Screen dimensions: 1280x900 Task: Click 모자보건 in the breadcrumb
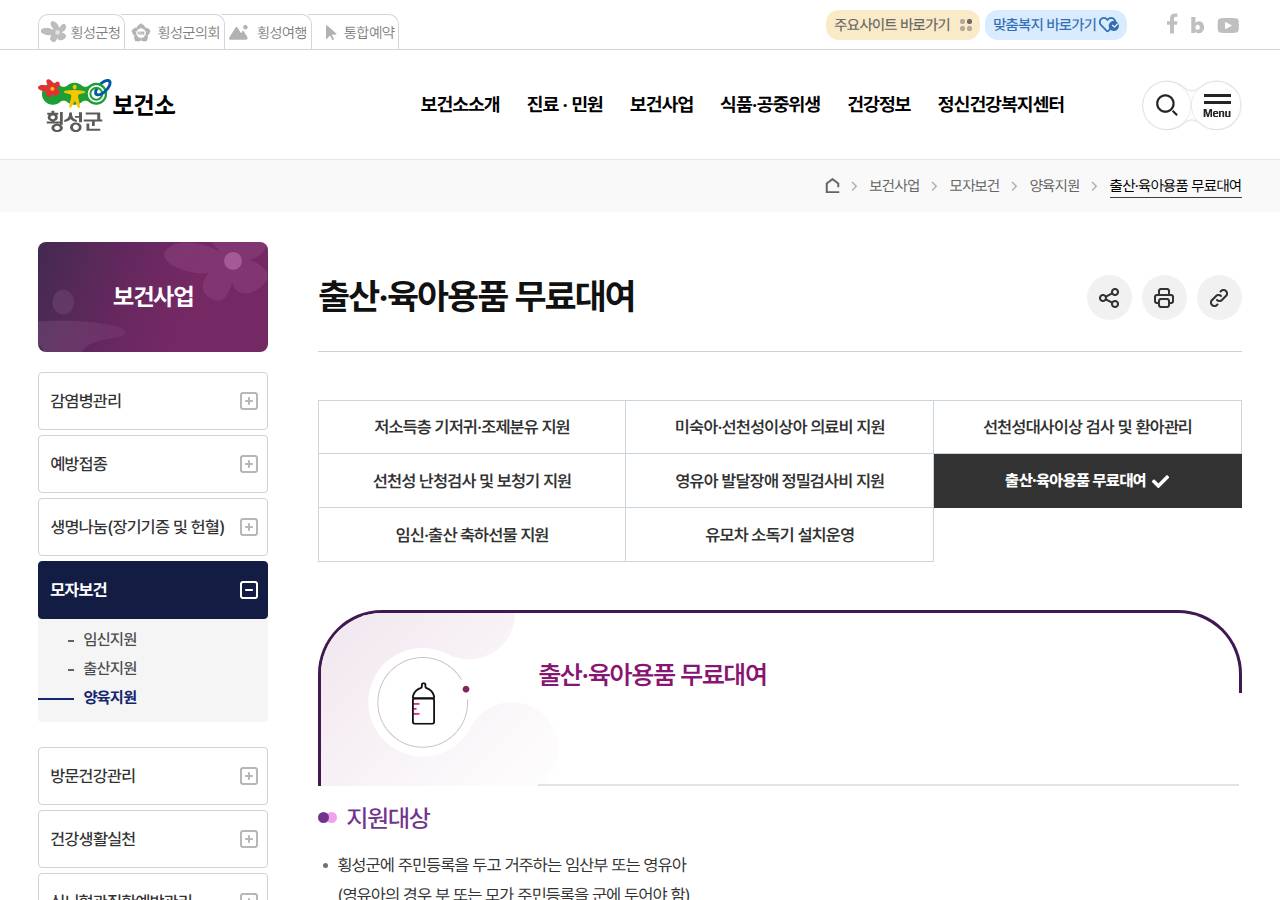tap(974, 186)
